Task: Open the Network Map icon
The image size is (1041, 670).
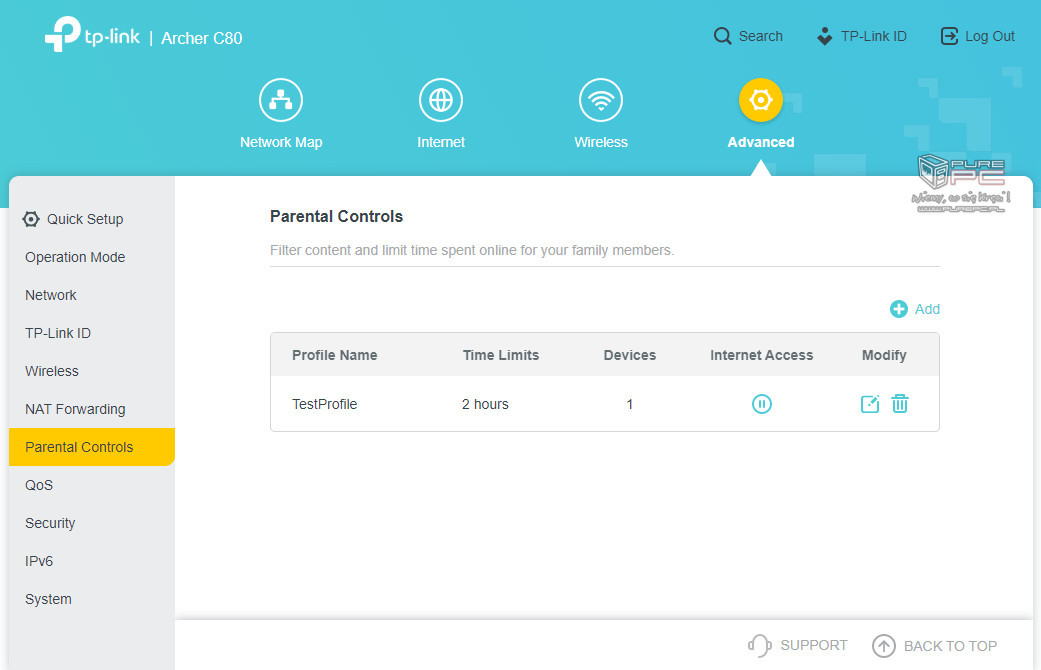Action: coord(281,101)
